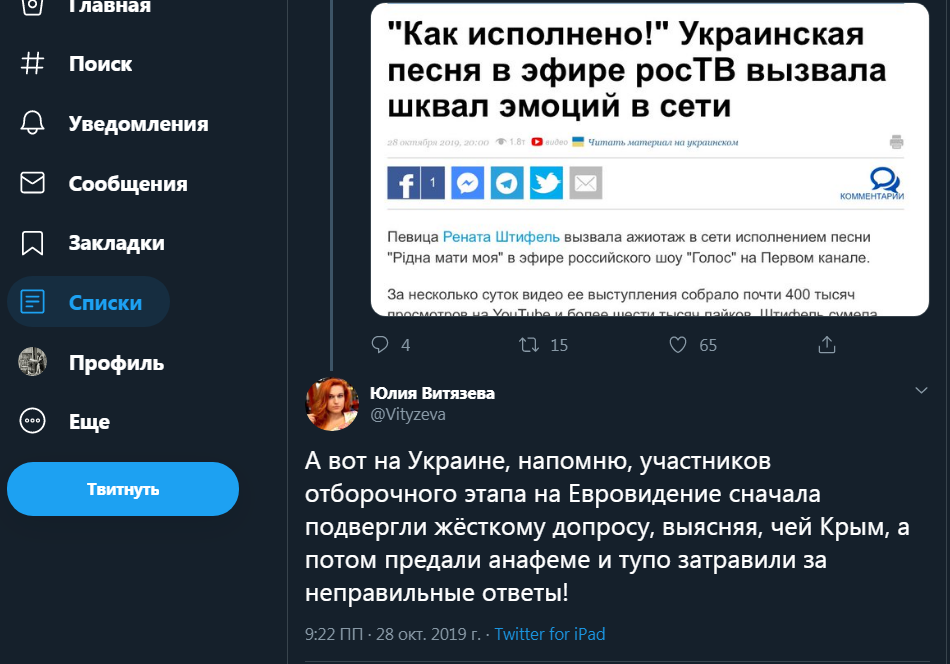Screen dimensions: 950x664
Task: Expand the tweet options chevron
Action: click(922, 390)
